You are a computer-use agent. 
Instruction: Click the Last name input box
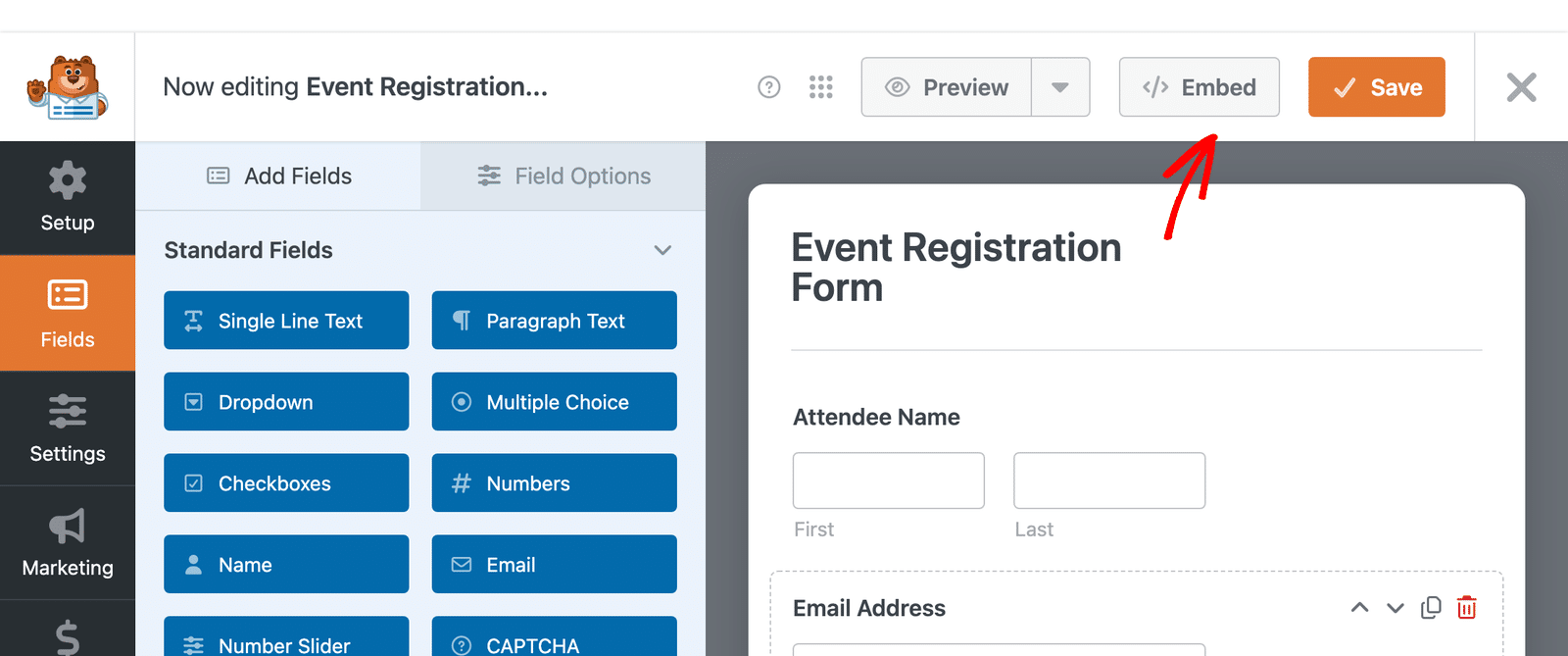coord(1109,480)
